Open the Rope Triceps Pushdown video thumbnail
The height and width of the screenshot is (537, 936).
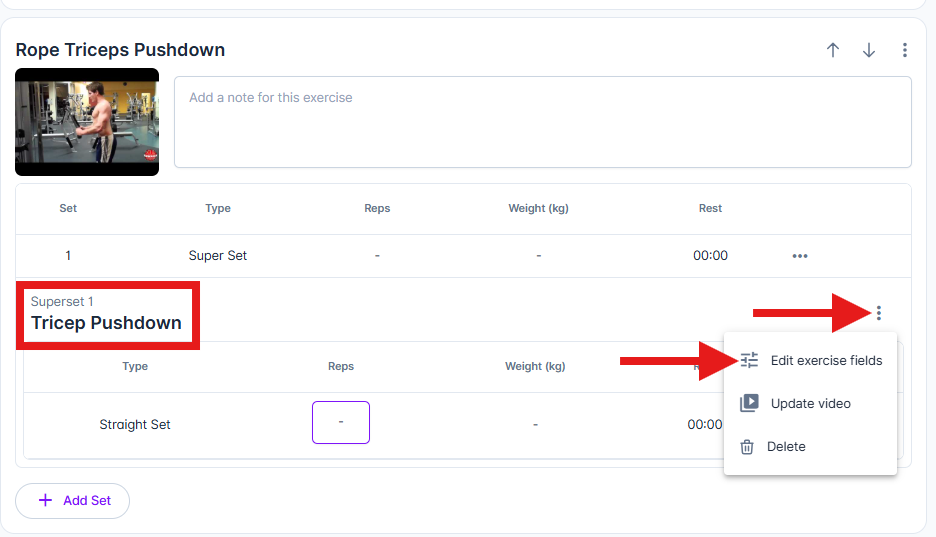point(87,122)
